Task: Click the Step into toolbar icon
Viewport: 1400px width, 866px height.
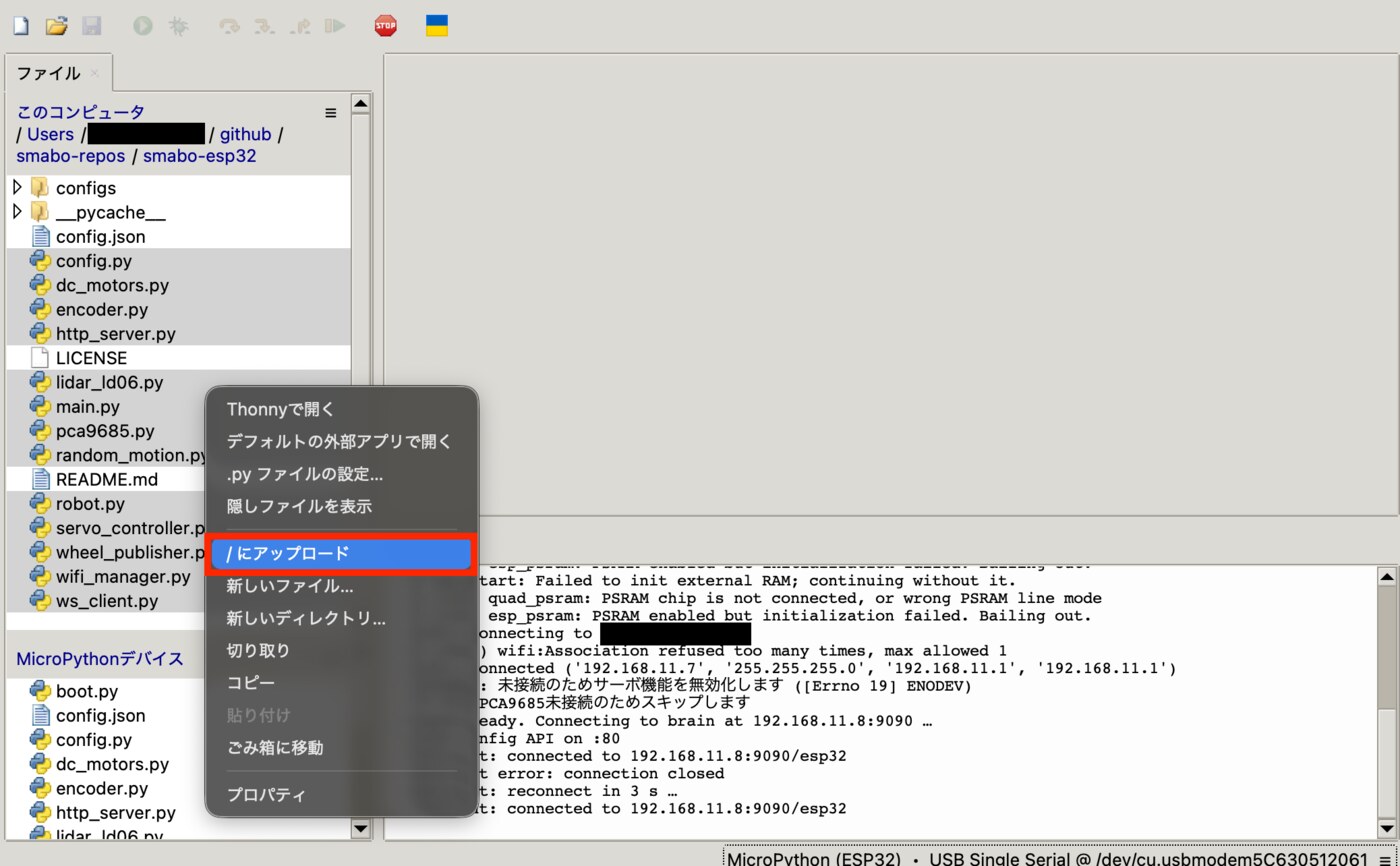Action: tap(265, 26)
